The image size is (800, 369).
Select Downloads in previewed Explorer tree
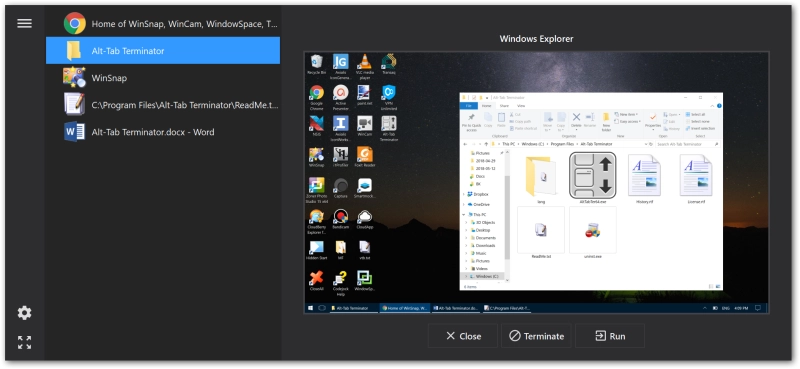pyautogui.click(x=485, y=245)
